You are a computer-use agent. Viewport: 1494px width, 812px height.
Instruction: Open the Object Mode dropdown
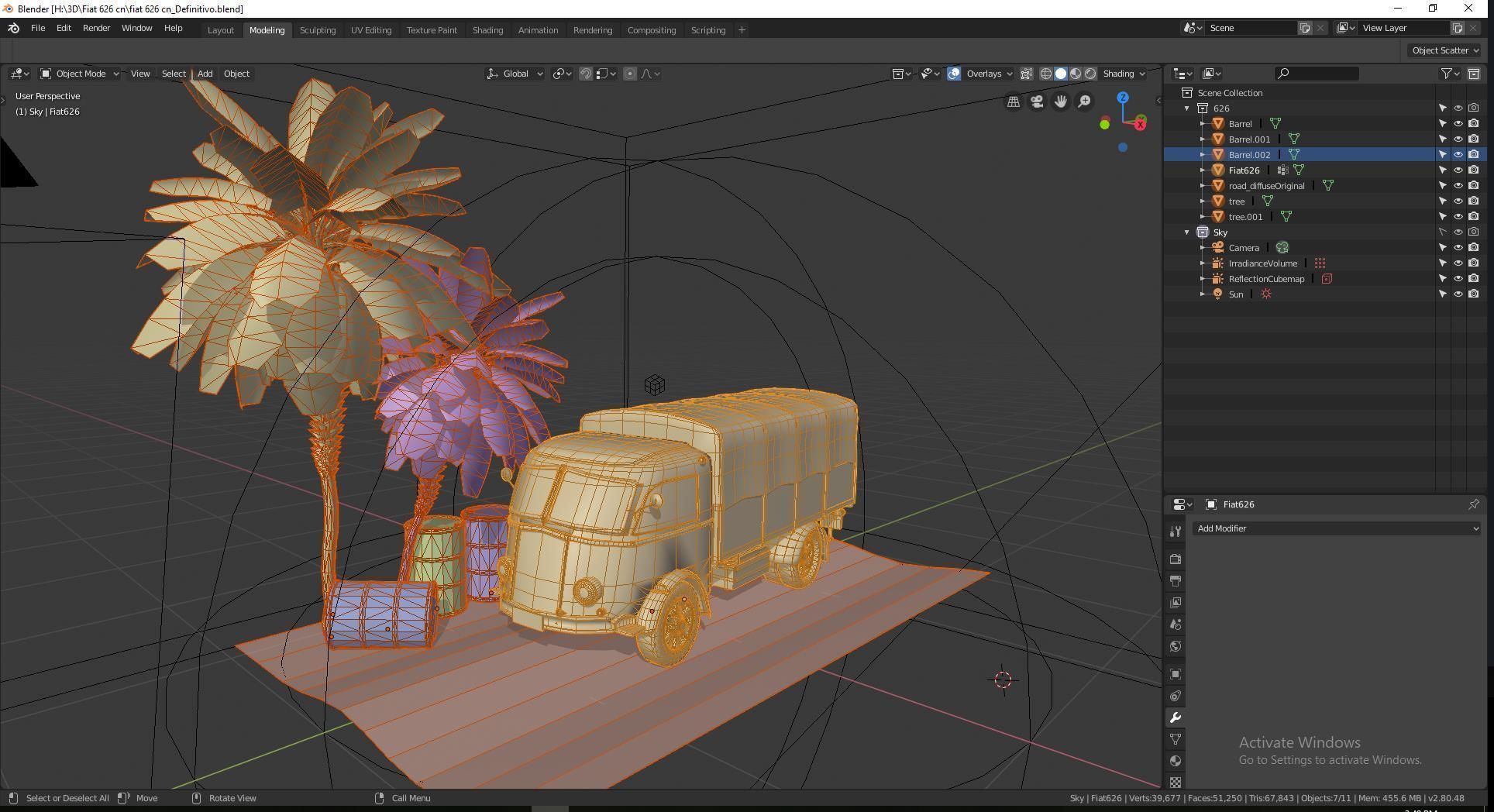point(80,74)
